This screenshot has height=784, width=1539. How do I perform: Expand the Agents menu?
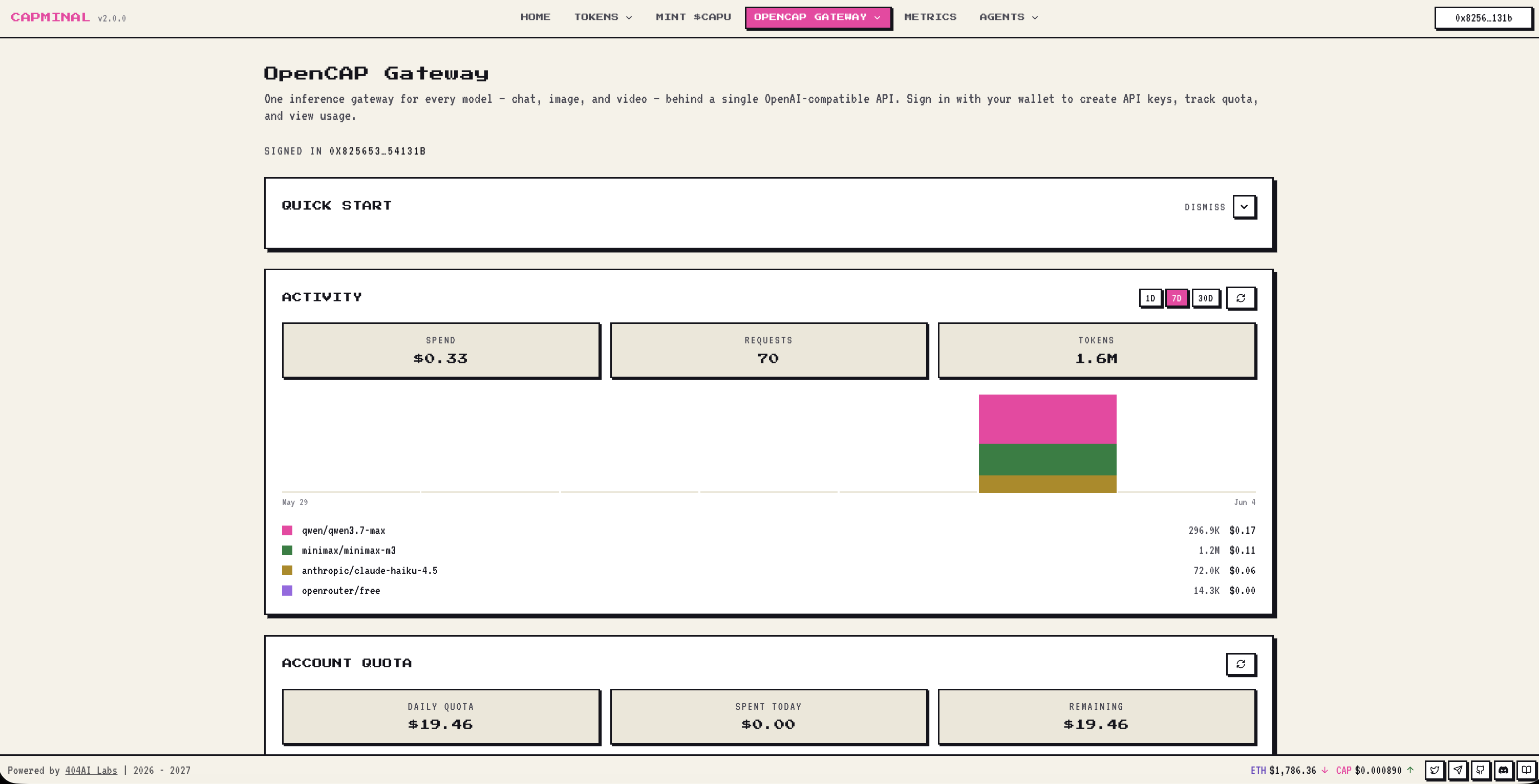pos(1009,17)
